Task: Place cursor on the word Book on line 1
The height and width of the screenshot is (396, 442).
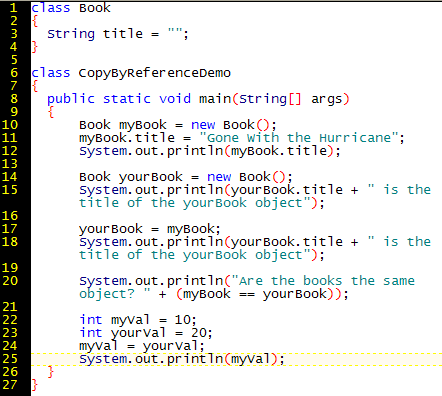Action: 95,8
